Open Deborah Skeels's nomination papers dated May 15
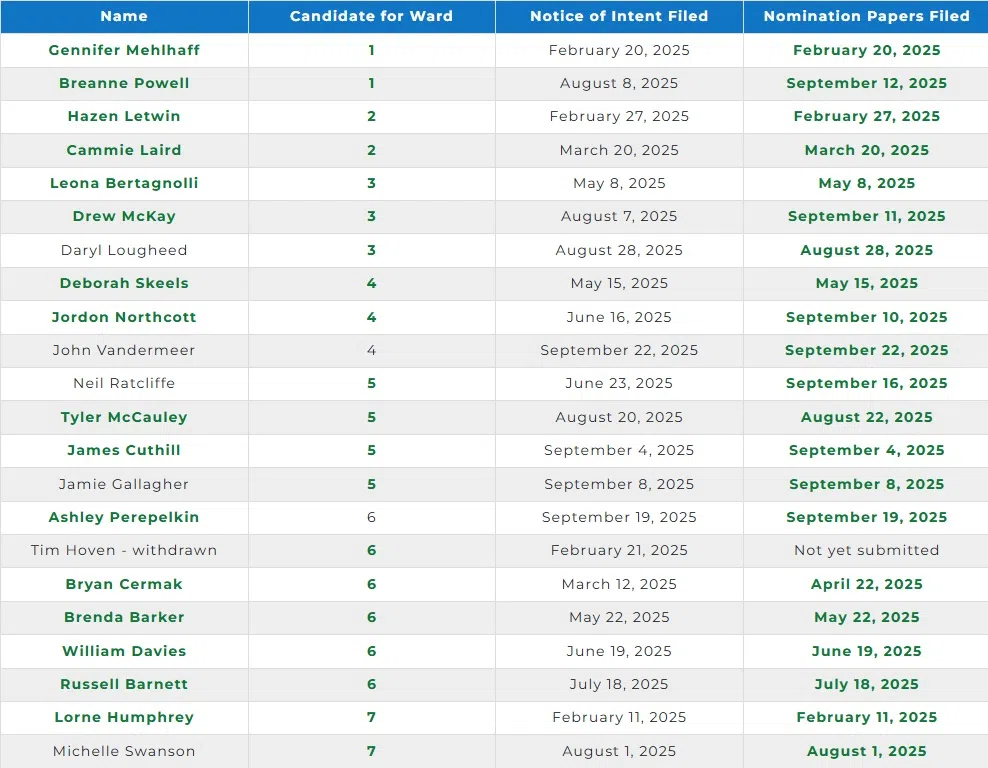988x768 pixels. [x=866, y=283]
